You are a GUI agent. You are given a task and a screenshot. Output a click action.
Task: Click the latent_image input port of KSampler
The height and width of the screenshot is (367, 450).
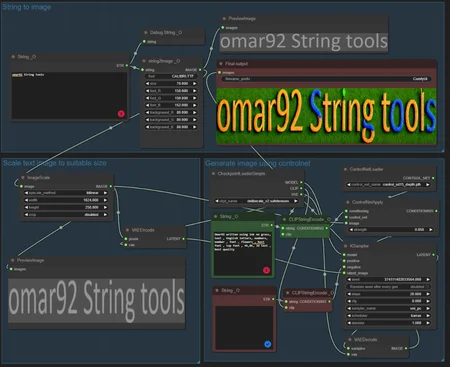[x=344, y=273]
